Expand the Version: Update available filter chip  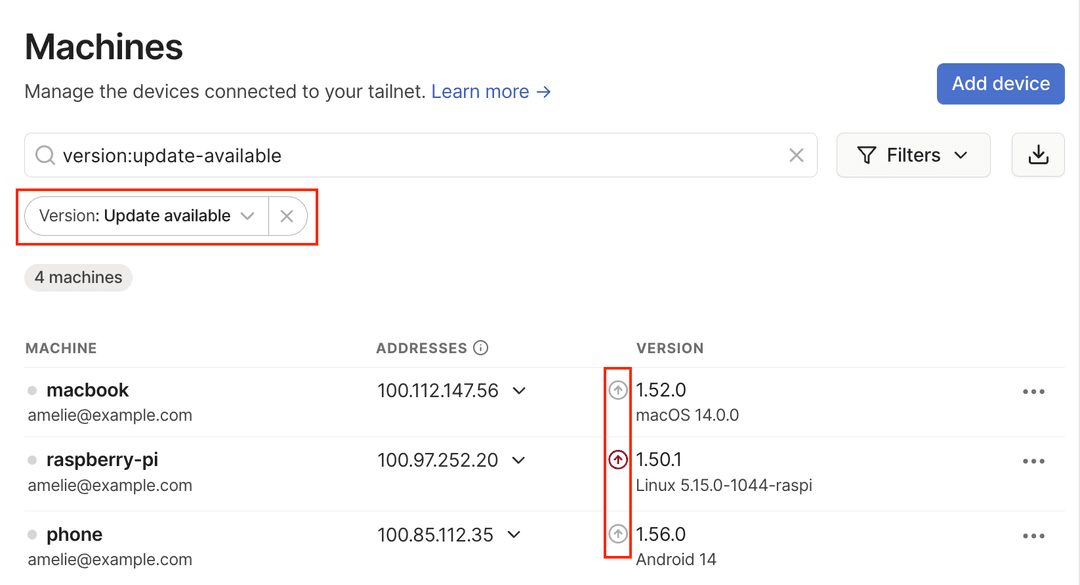[x=147, y=216]
